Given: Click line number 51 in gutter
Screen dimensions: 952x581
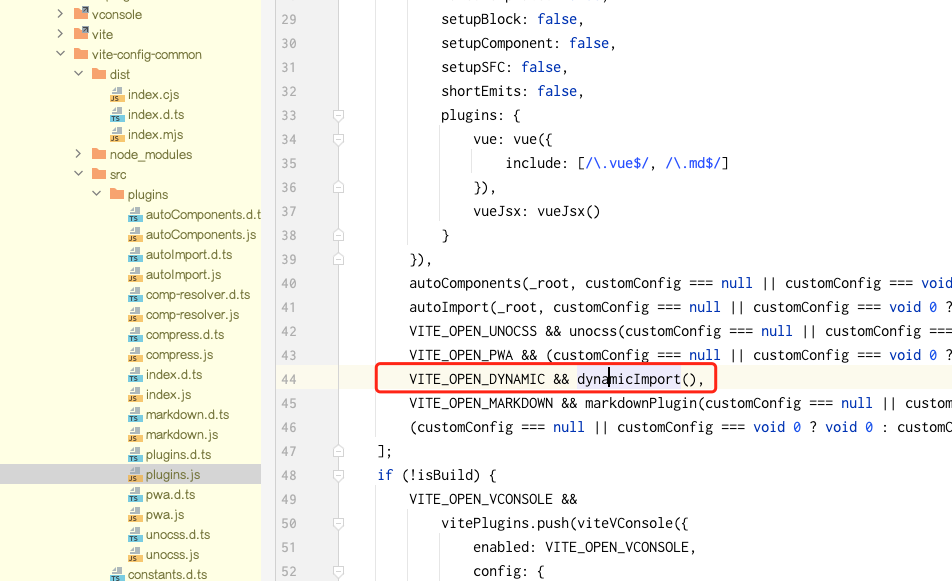Looking at the screenshot, I should coord(289,548).
